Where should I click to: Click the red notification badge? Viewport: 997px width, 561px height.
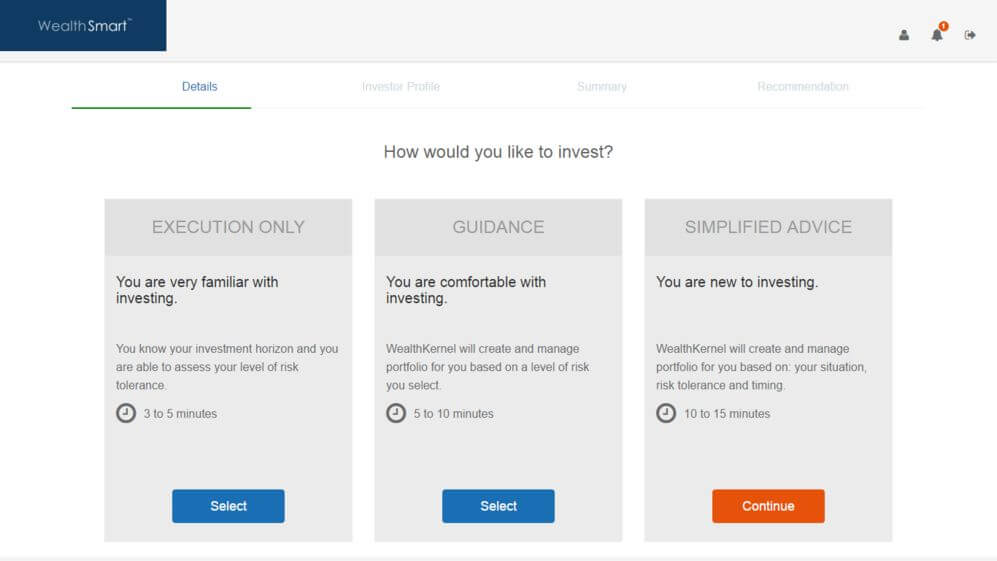click(x=943, y=26)
